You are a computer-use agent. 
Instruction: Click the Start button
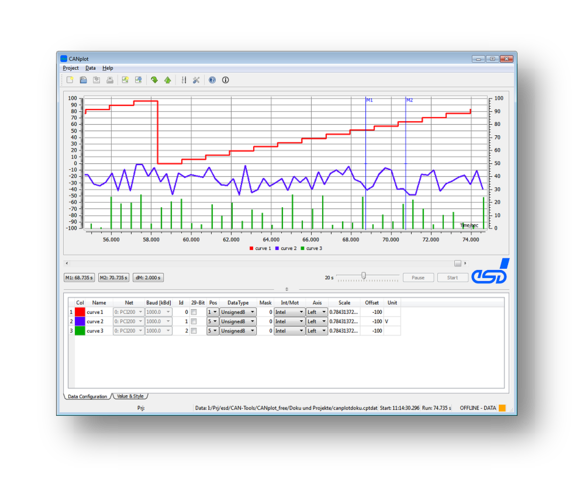point(452,277)
